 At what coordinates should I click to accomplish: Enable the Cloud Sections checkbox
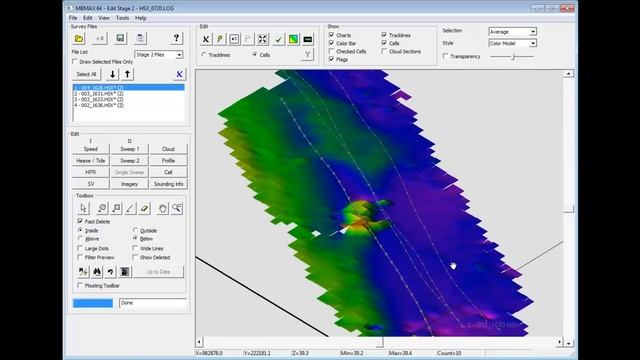coord(384,51)
